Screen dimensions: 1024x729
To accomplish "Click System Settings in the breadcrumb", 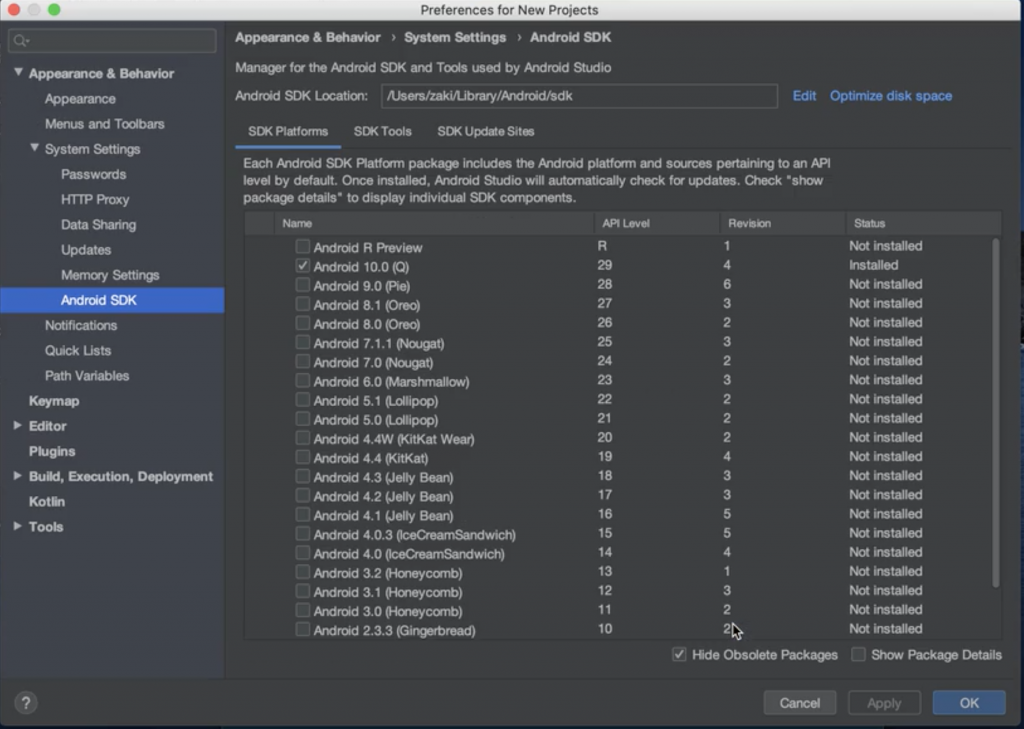I will coord(455,37).
